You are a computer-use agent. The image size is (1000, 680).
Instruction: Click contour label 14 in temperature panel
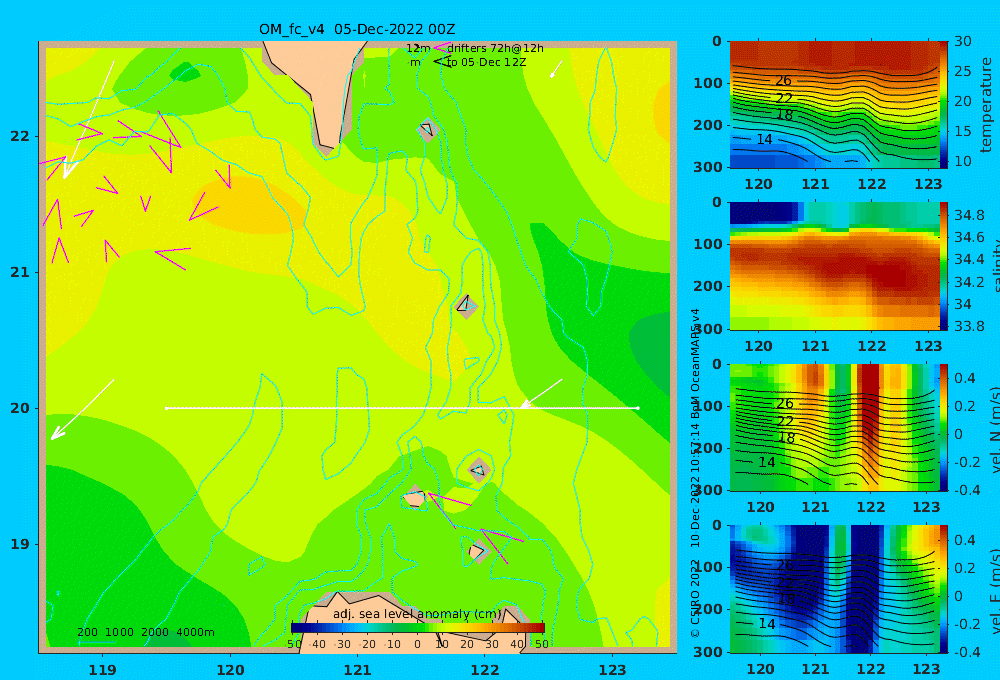[x=764, y=139]
